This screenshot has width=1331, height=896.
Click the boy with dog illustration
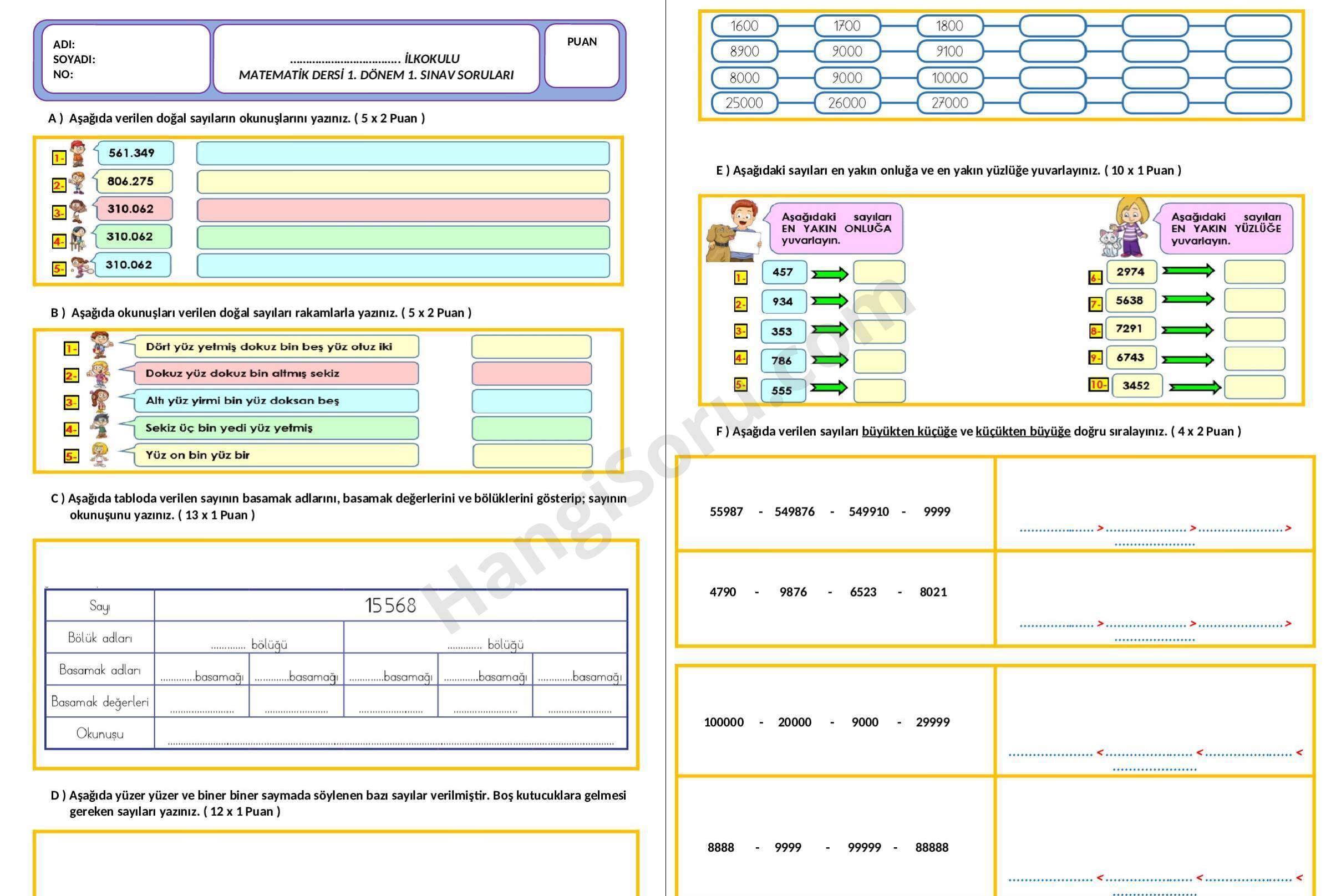coord(734,231)
